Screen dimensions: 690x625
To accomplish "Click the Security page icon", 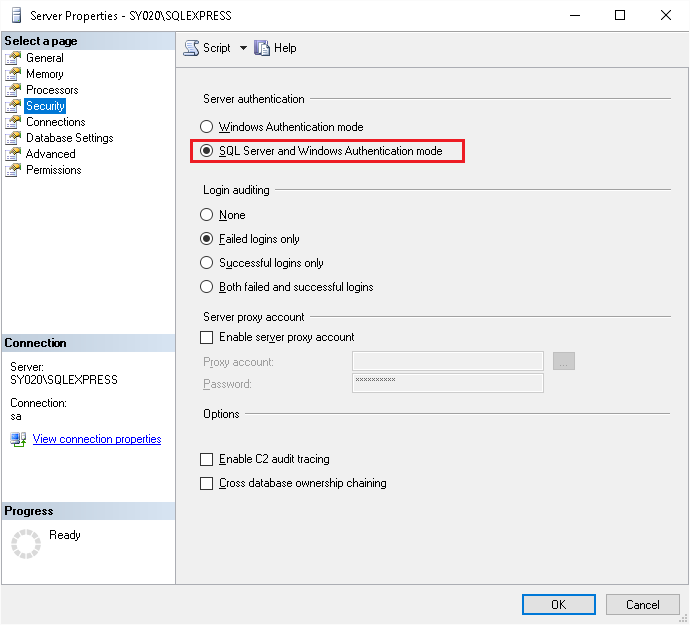I will point(13,106).
